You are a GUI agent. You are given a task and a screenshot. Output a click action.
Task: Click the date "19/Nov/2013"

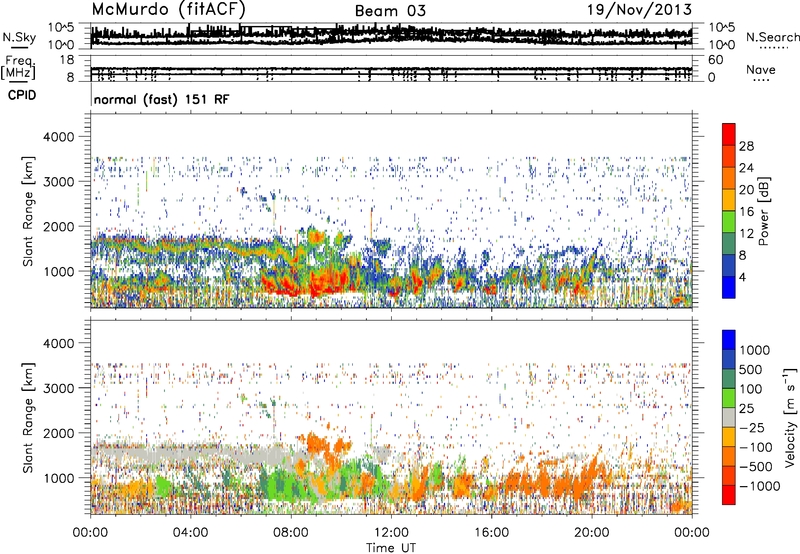[x=640, y=9]
